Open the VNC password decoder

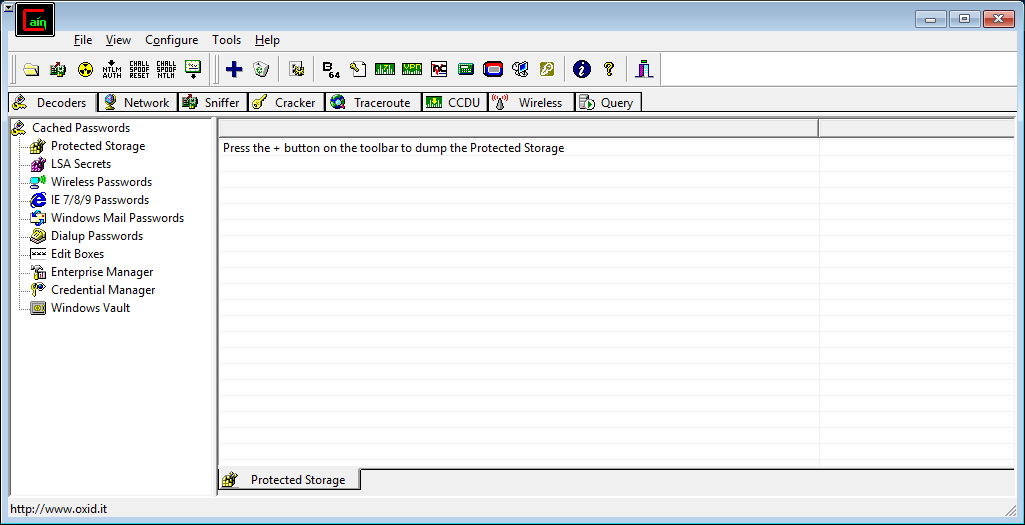pyautogui.click(x=439, y=69)
